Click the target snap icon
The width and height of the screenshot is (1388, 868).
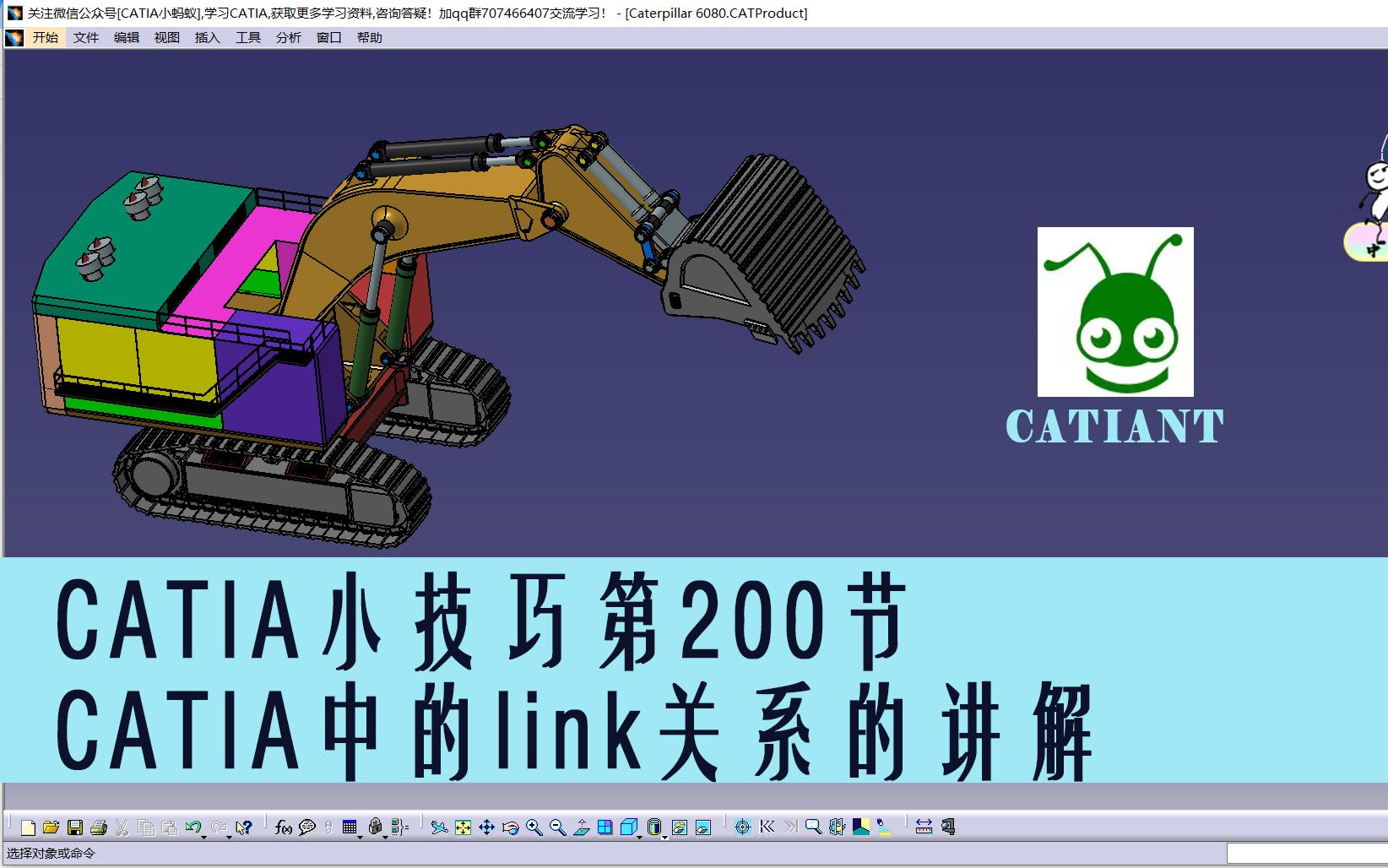point(742,827)
